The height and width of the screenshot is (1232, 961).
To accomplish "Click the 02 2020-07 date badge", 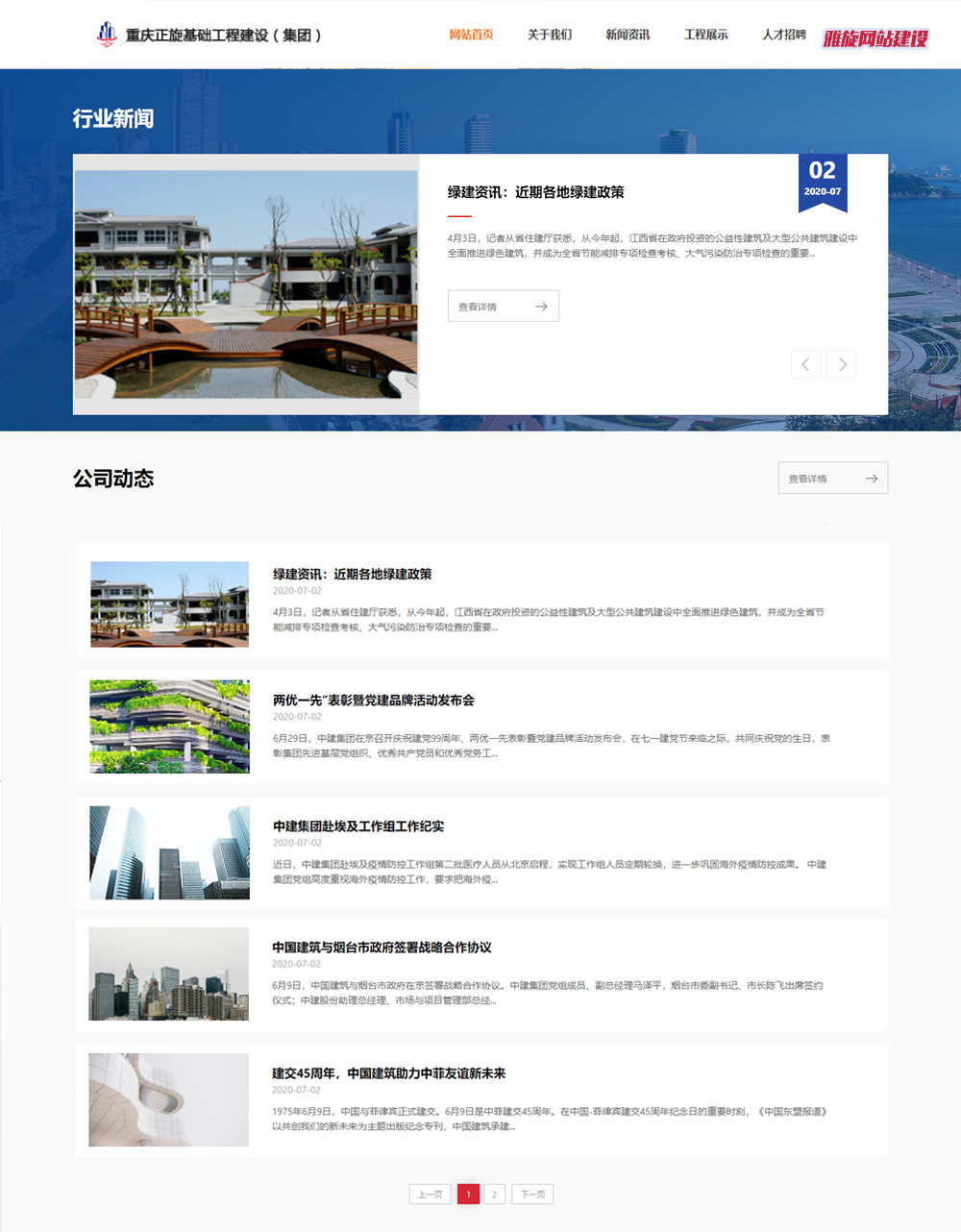I will pyautogui.click(x=822, y=179).
